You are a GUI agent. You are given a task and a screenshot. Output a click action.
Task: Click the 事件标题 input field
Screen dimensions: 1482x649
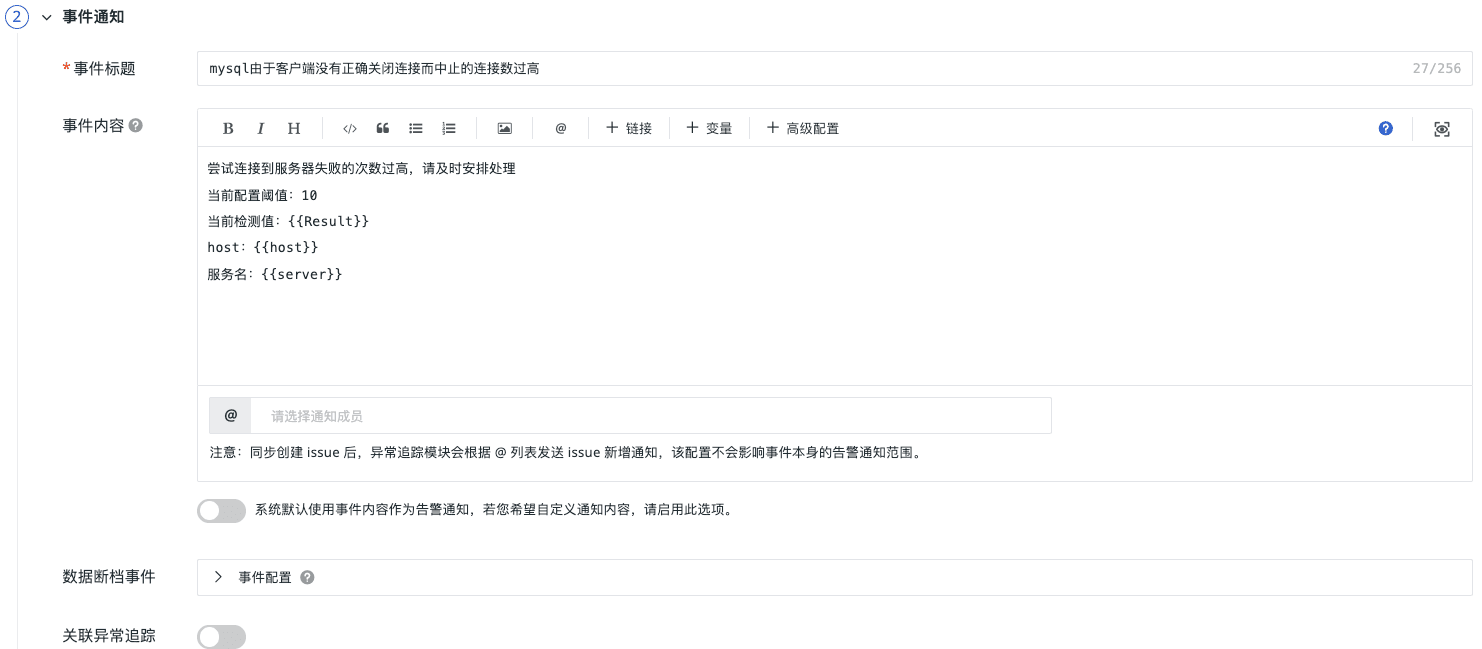point(800,69)
